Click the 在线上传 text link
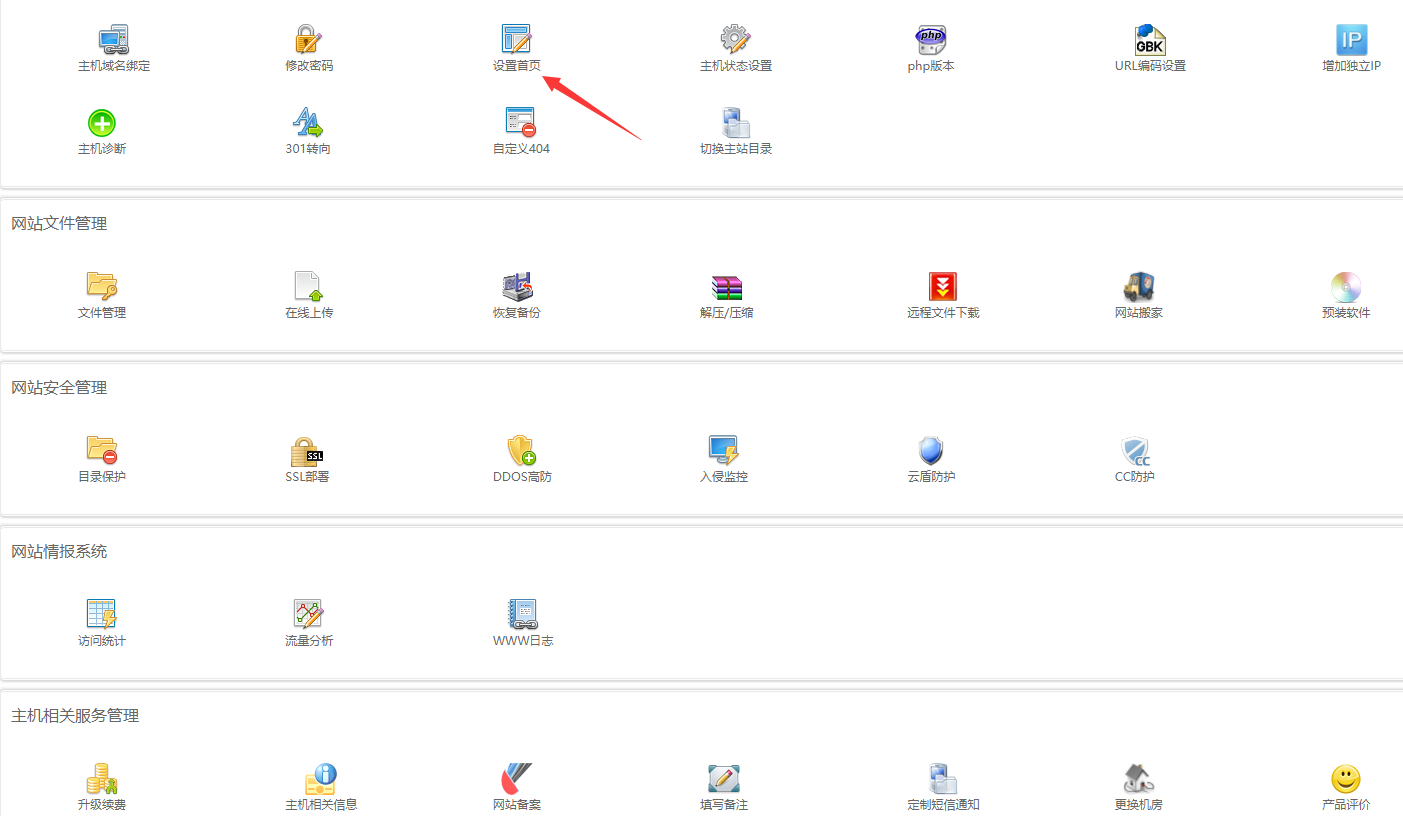Screen dimensions: 1403x816 (x=308, y=313)
